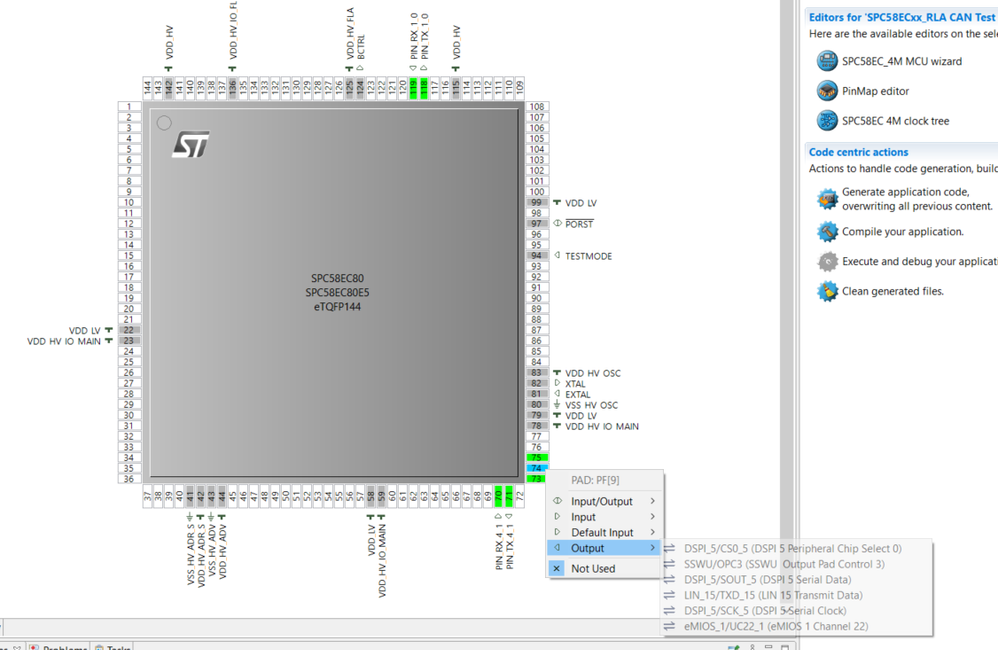The image size is (998, 650).
Task: Expand the Input submenu arrow
Action: pos(652,517)
